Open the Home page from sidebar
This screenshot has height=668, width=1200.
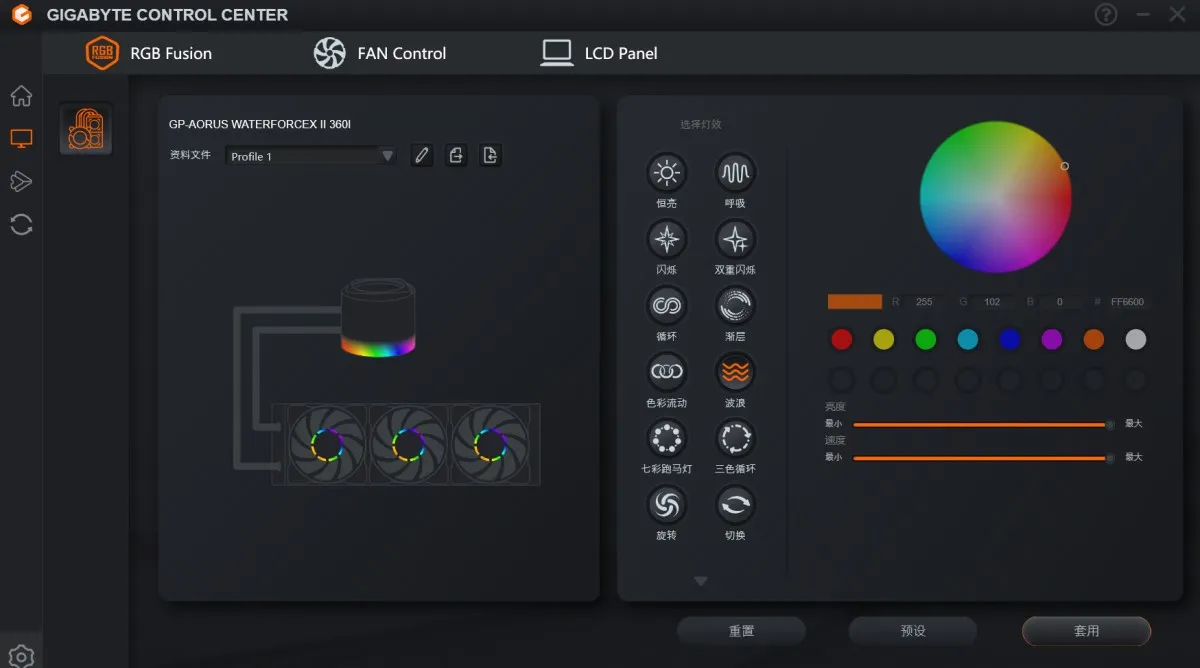click(21, 96)
